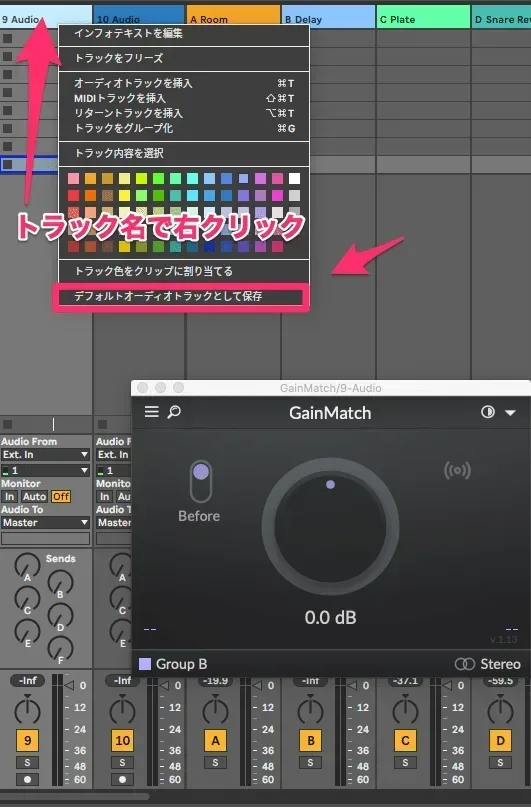This screenshot has width=531, height=807.
Task: Pick the red swatch starting second palette row
Action: click(74, 196)
